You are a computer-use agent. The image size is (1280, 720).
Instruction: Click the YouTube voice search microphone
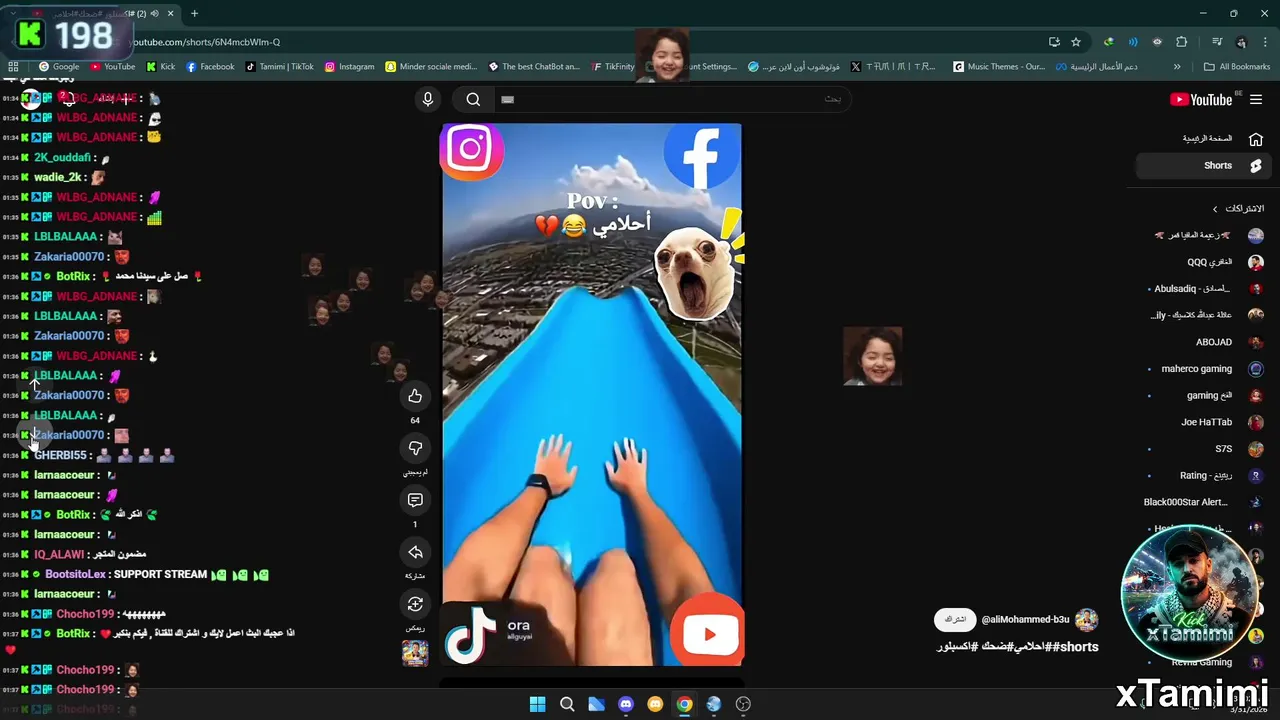(x=427, y=99)
